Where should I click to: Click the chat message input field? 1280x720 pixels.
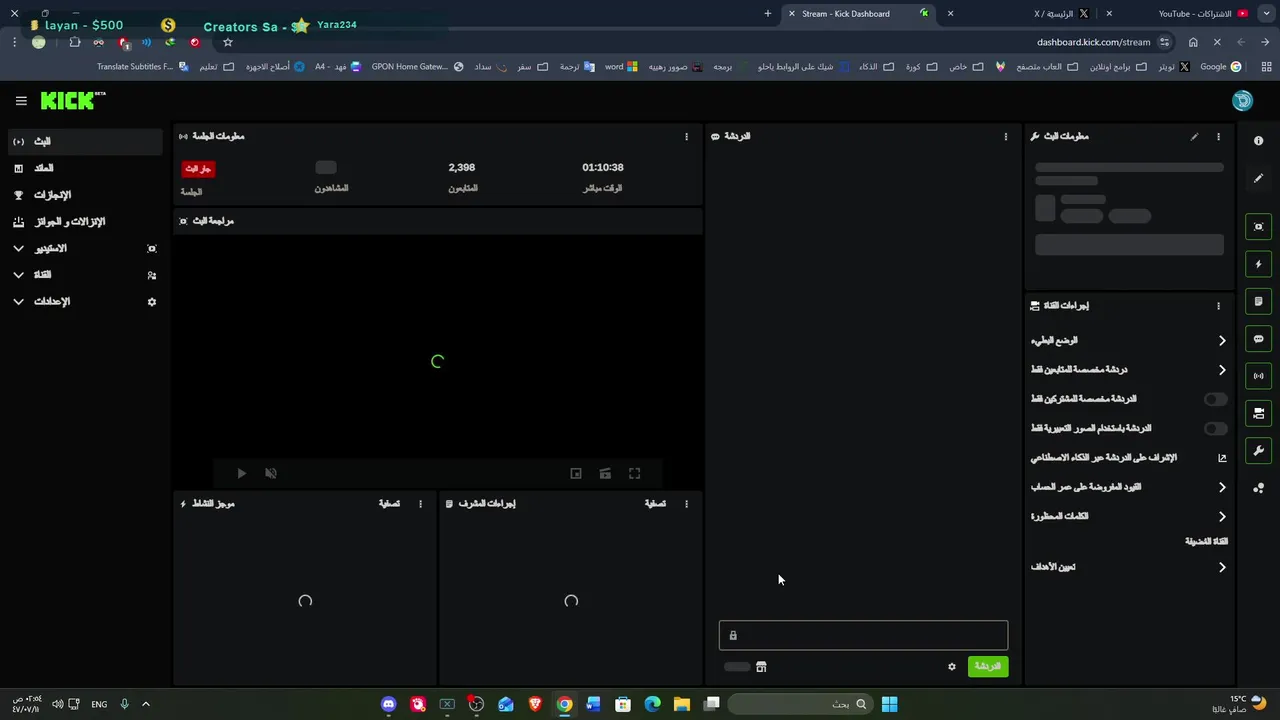(x=863, y=636)
